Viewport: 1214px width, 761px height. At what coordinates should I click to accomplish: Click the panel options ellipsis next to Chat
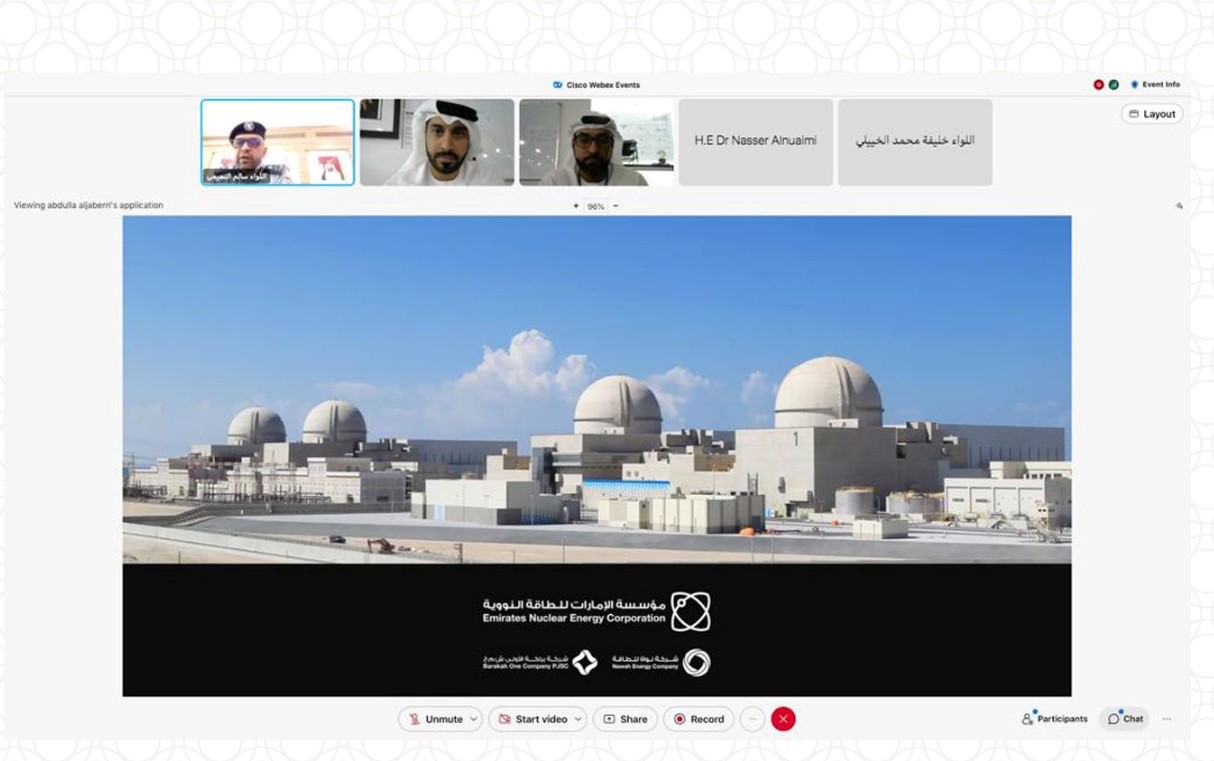[x=1166, y=719]
